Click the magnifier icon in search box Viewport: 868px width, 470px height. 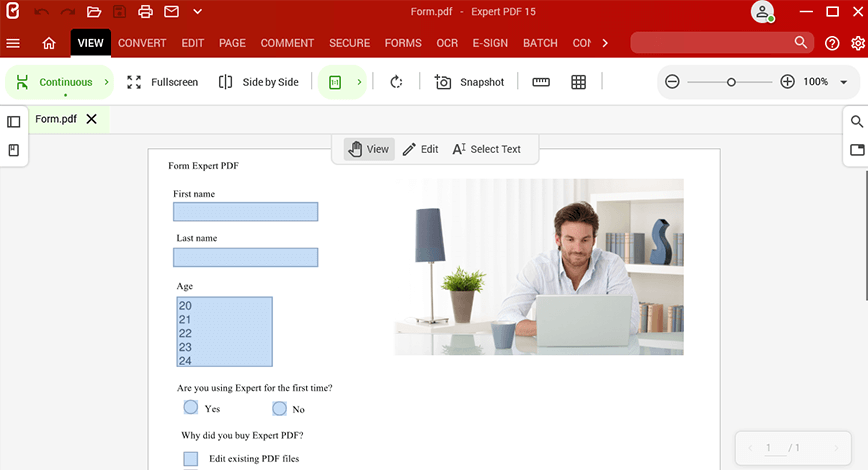tap(800, 43)
